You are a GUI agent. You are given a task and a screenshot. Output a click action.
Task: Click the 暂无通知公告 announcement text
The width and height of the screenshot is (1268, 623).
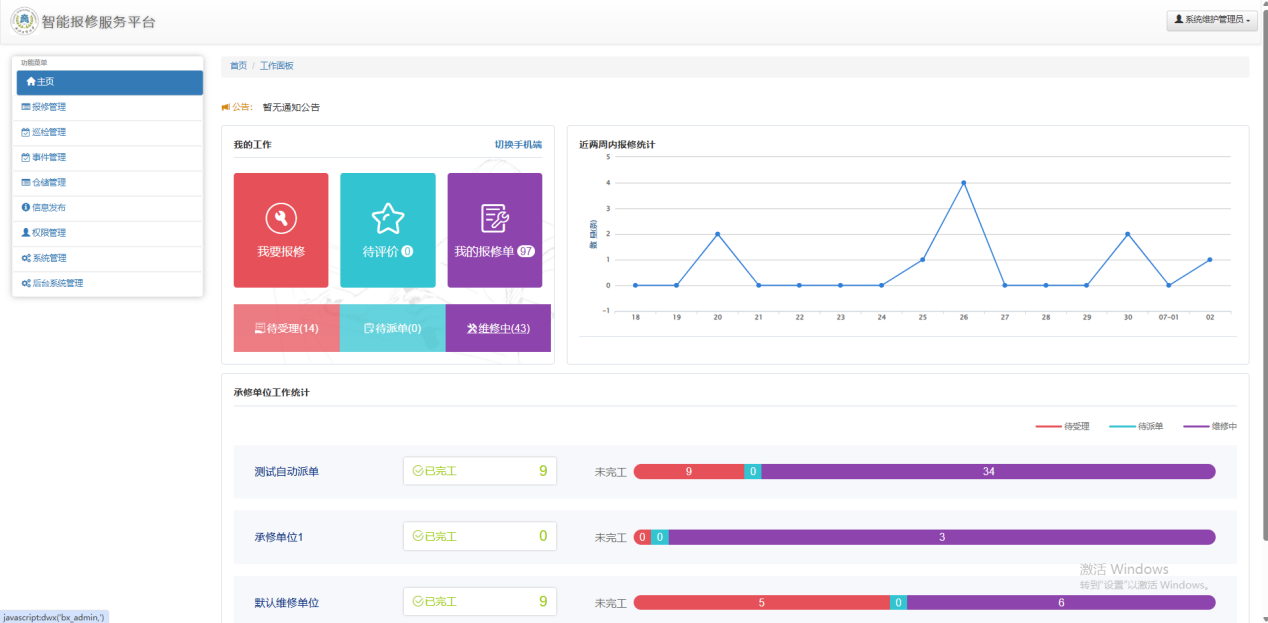pyautogui.click(x=291, y=107)
